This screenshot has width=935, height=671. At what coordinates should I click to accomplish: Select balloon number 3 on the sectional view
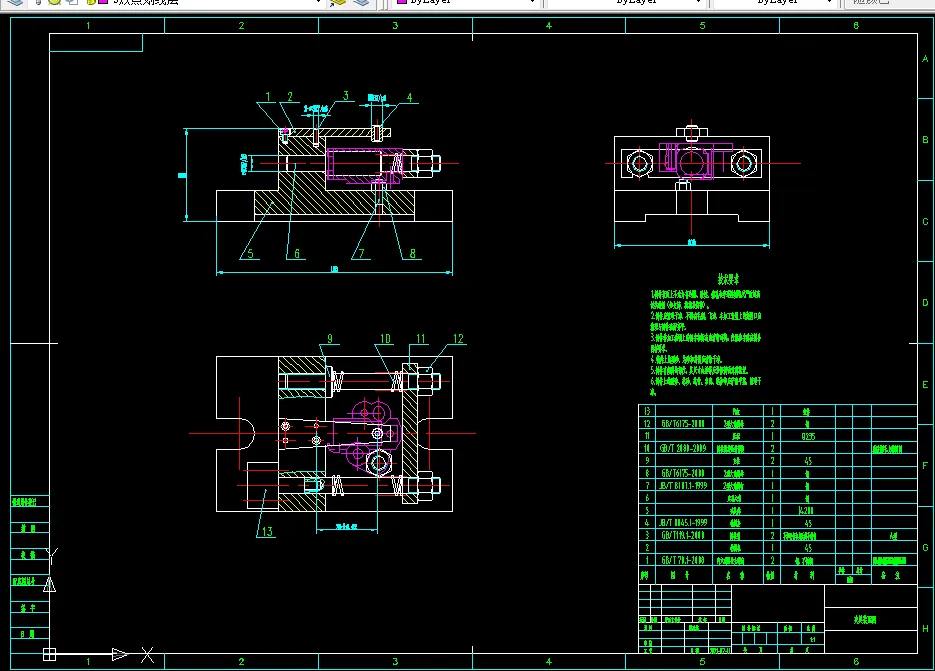345,95
